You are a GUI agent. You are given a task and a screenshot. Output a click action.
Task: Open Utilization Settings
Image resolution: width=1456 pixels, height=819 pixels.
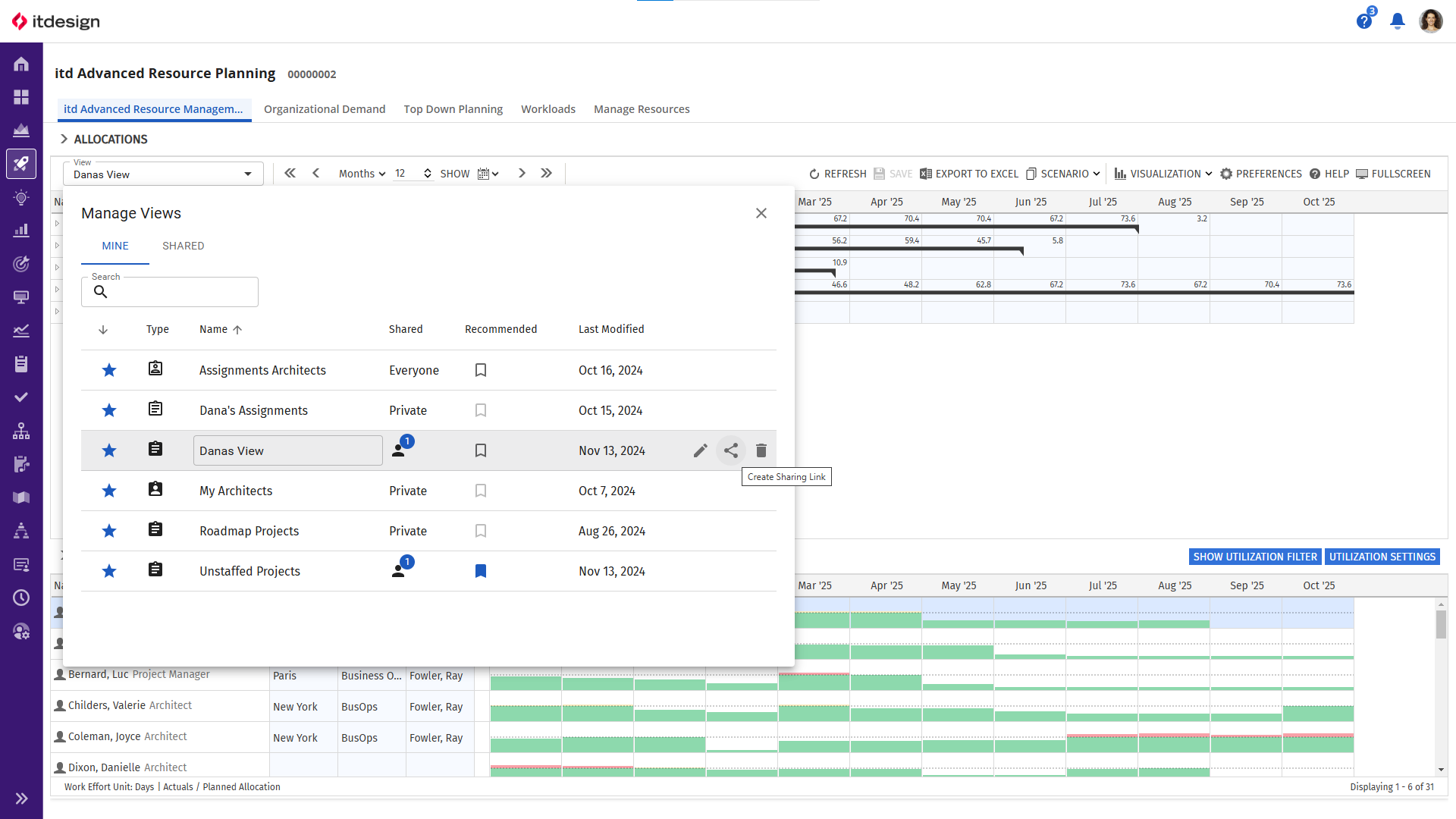click(x=1382, y=557)
